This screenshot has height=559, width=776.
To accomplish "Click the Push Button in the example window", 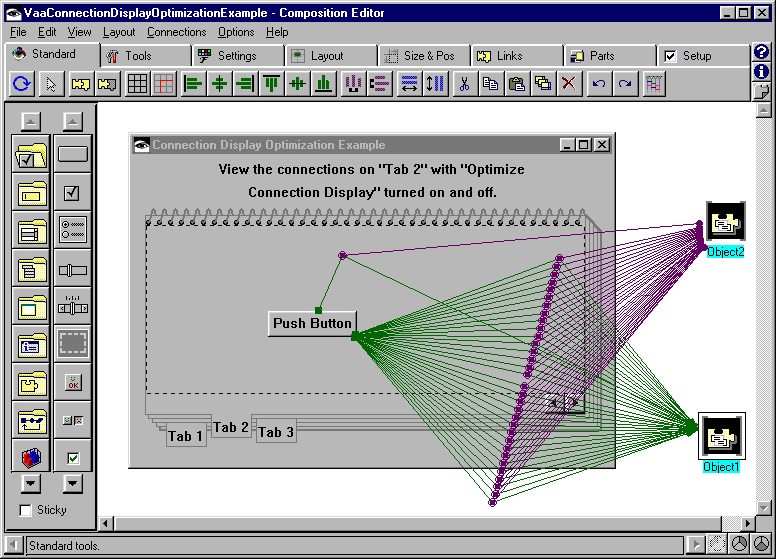I will [x=312, y=323].
